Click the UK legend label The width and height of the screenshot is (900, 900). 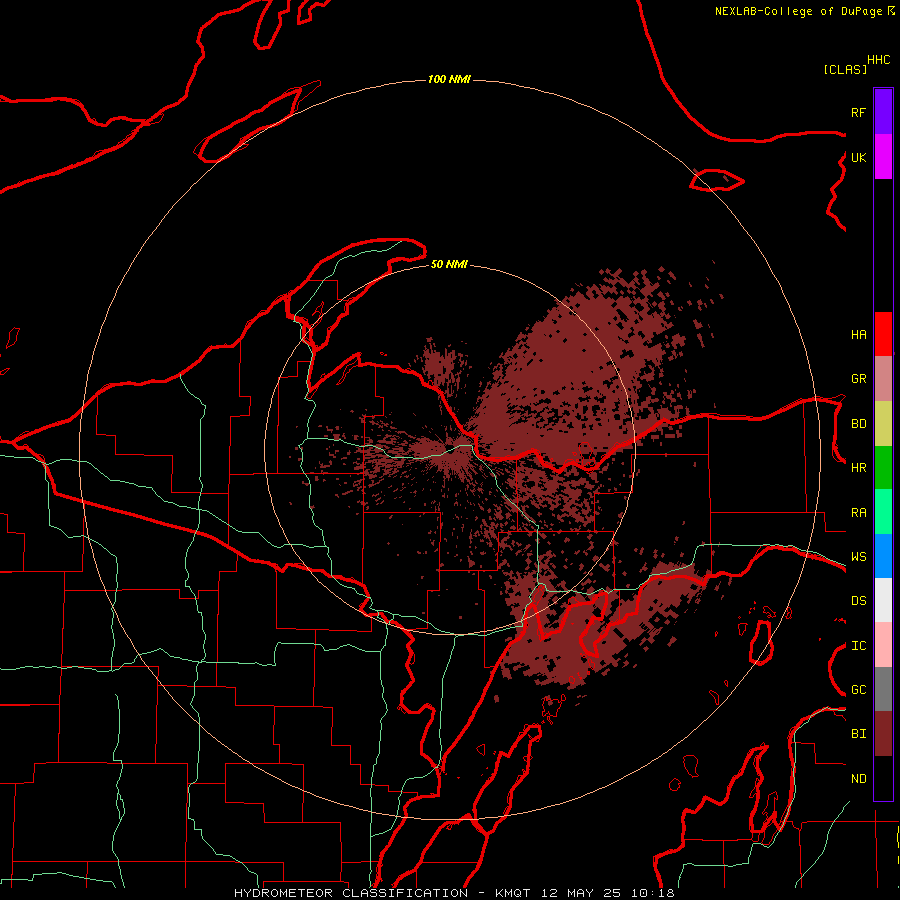click(x=858, y=157)
